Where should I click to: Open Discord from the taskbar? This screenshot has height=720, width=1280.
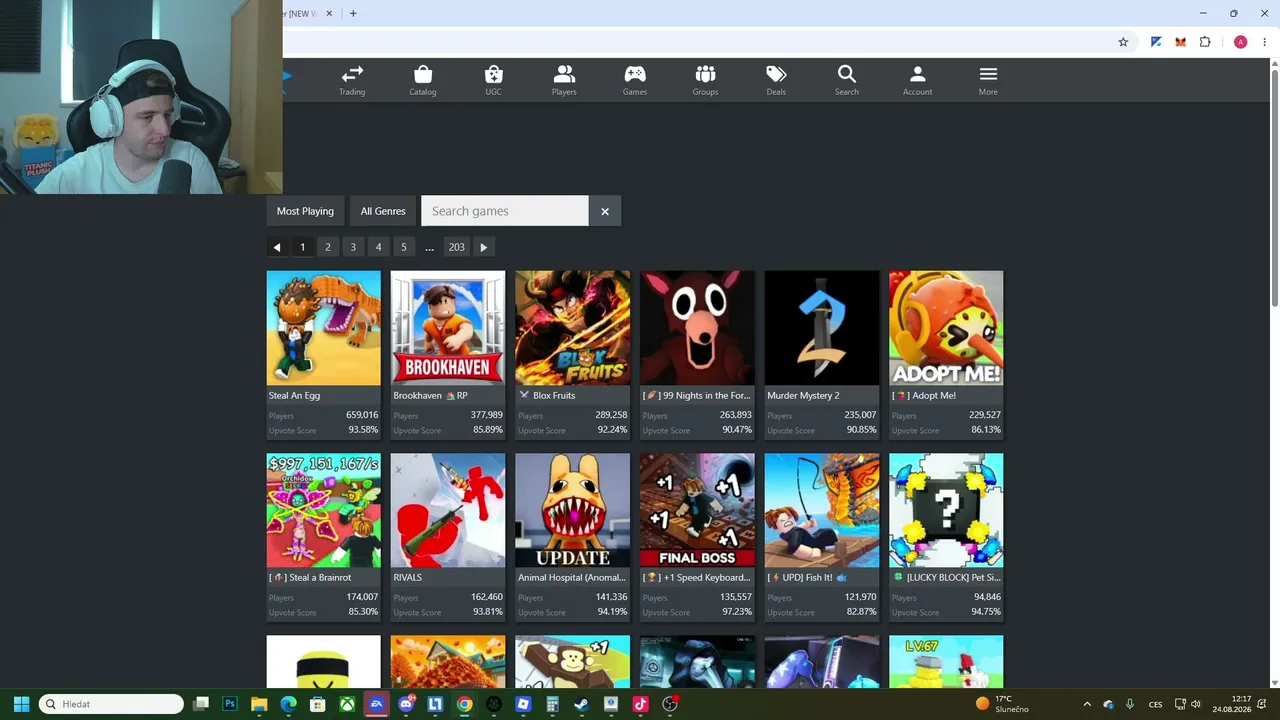pyautogui.click(x=406, y=704)
